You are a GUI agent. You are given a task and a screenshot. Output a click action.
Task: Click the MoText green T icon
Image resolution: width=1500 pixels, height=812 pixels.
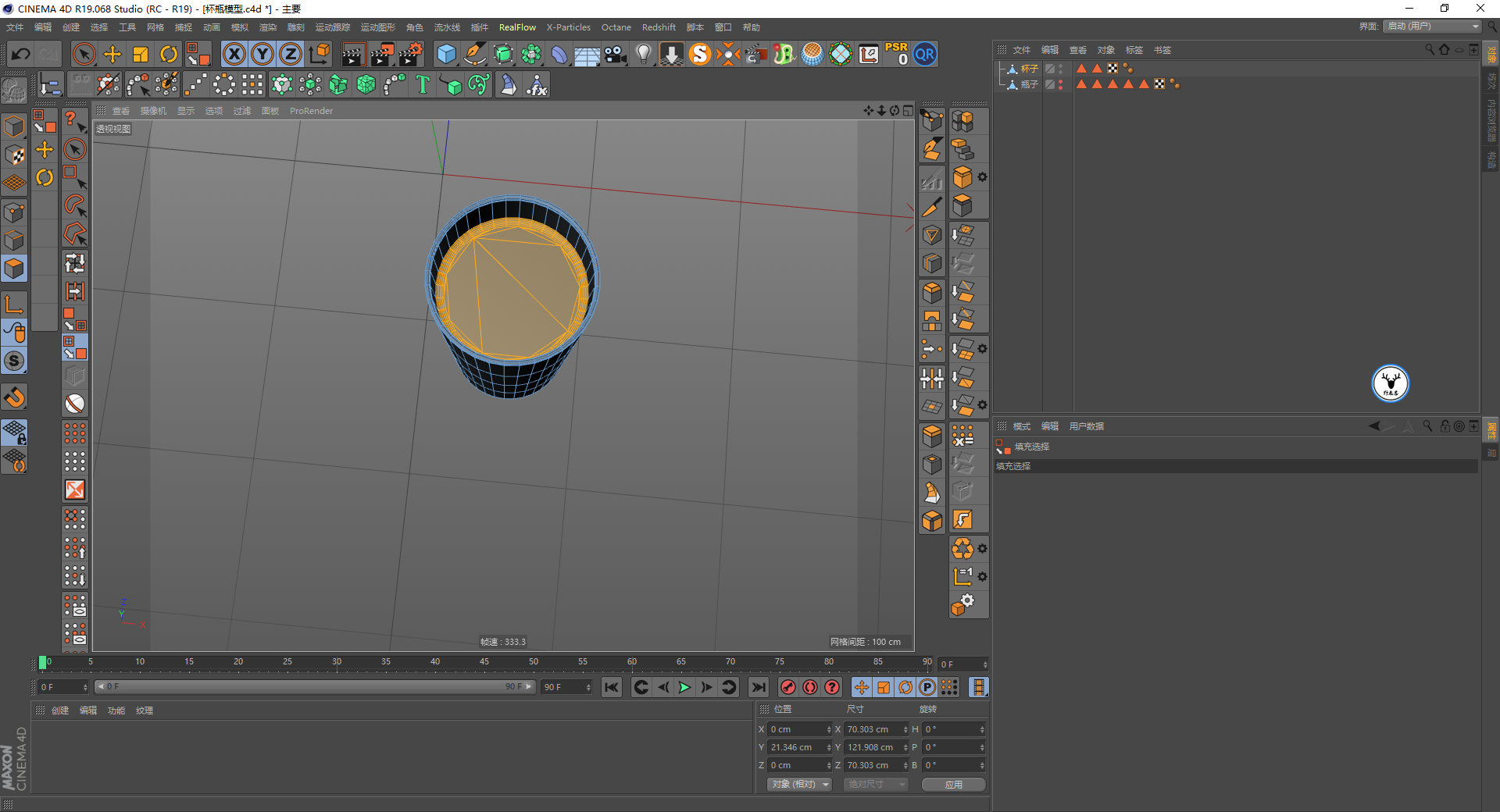pos(423,84)
